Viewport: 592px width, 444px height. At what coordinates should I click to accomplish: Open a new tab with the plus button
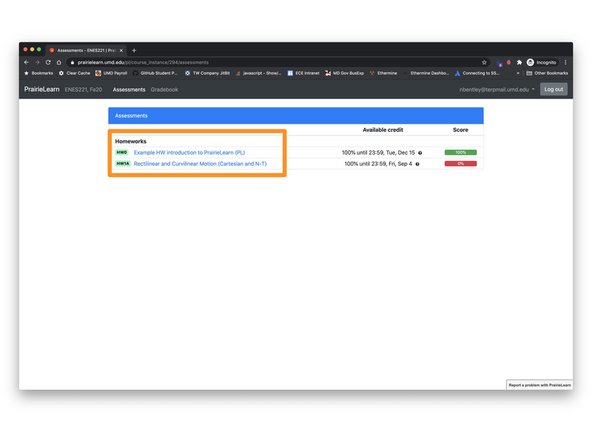pyautogui.click(x=134, y=50)
